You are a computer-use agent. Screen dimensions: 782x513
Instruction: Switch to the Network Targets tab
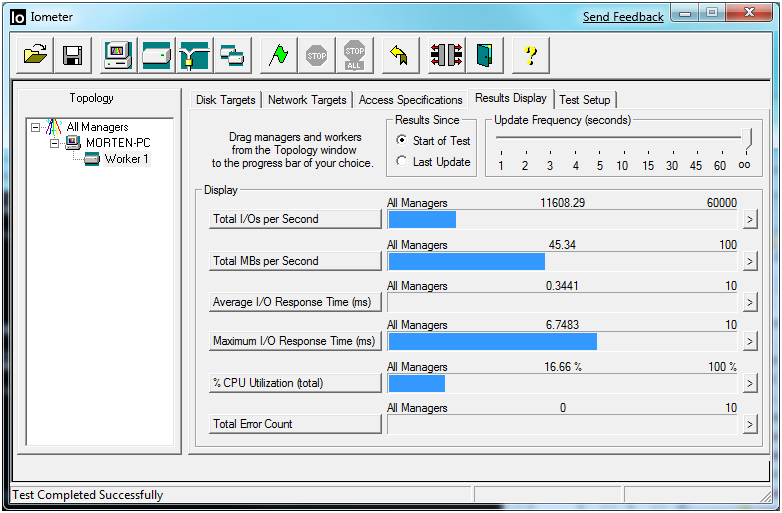307,100
